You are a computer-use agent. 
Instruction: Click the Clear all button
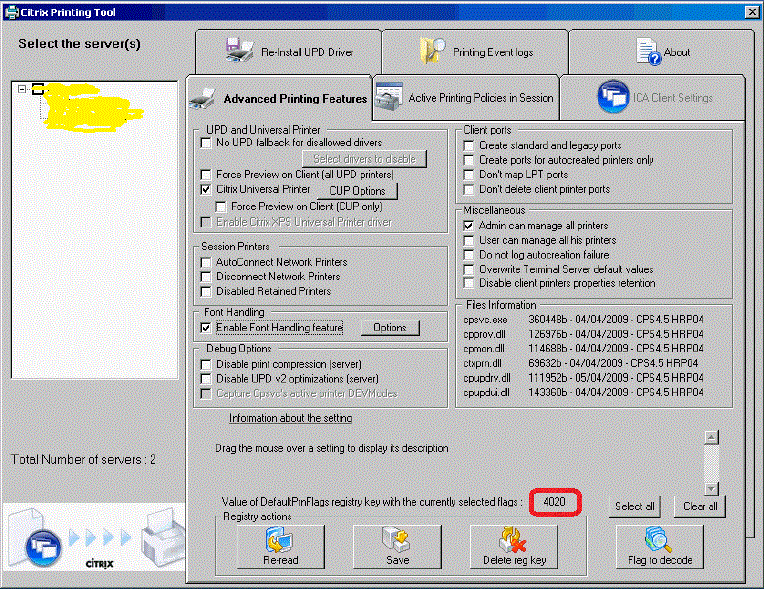click(x=699, y=506)
